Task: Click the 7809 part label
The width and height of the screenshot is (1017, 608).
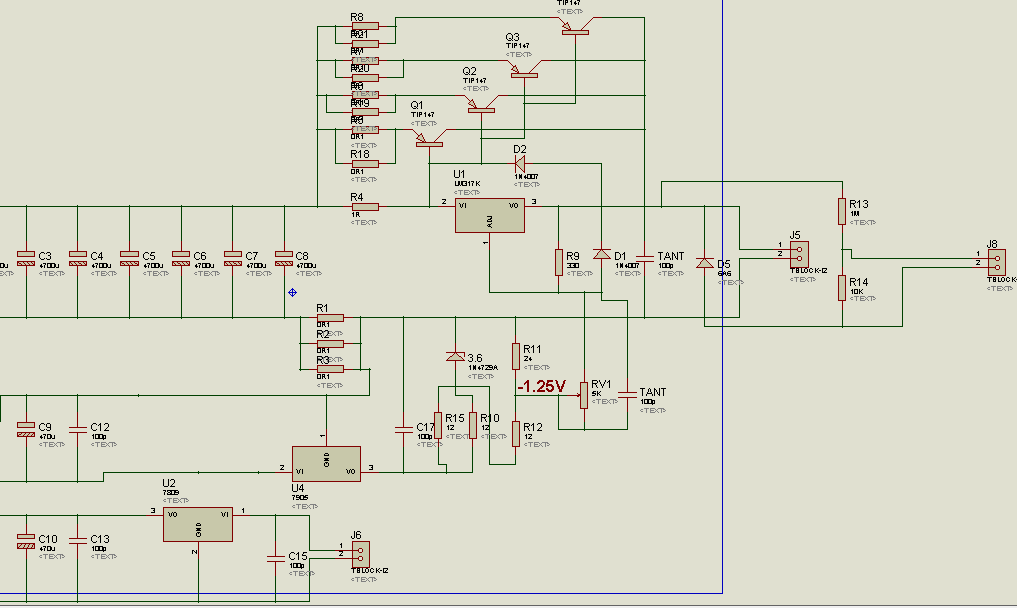Action: click(x=171, y=492)
